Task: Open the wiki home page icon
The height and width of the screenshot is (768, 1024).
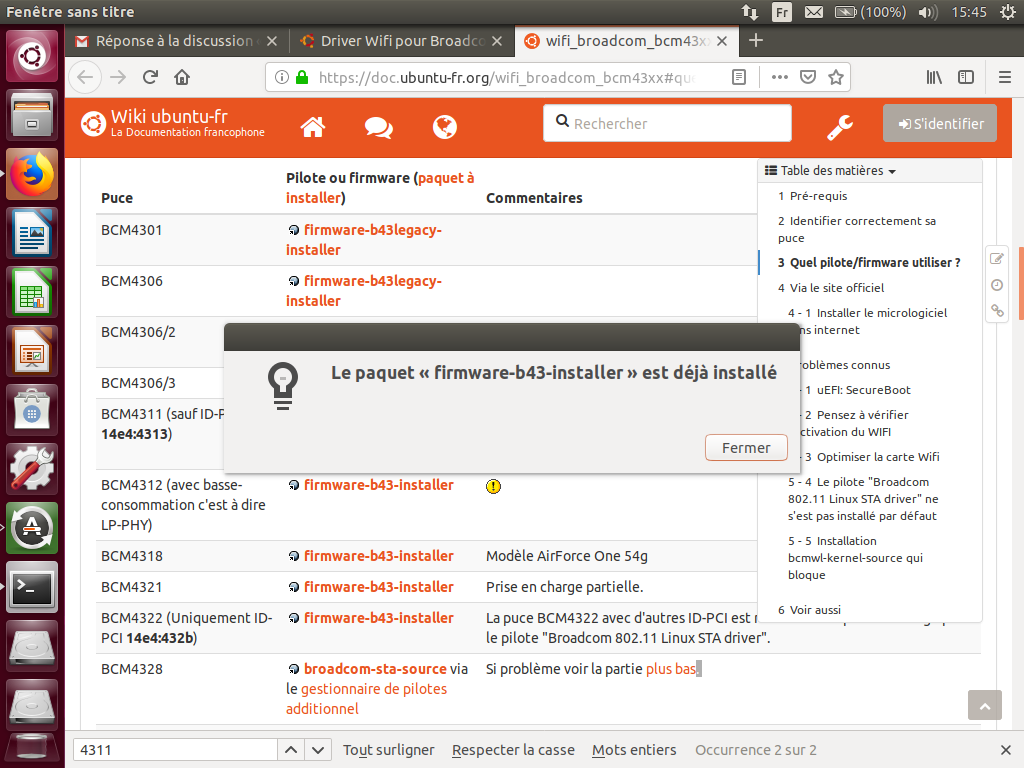Action: [x=313, y=127]
